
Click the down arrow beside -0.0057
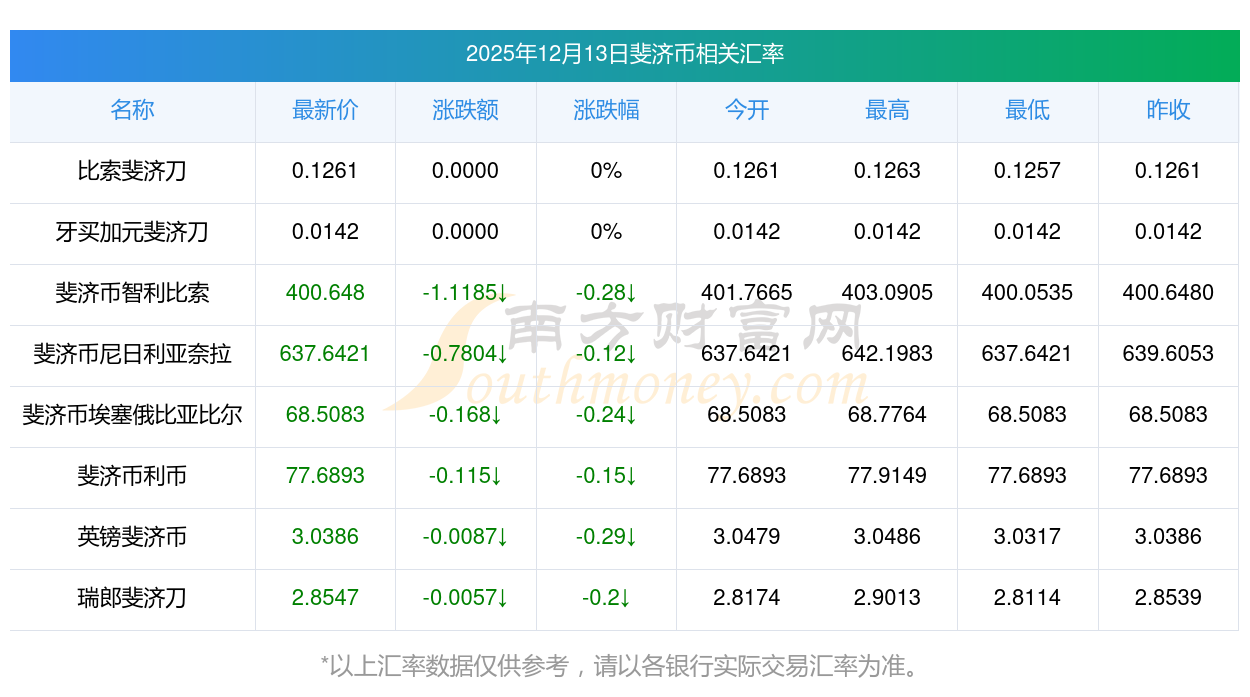click(x=502, y=598)
